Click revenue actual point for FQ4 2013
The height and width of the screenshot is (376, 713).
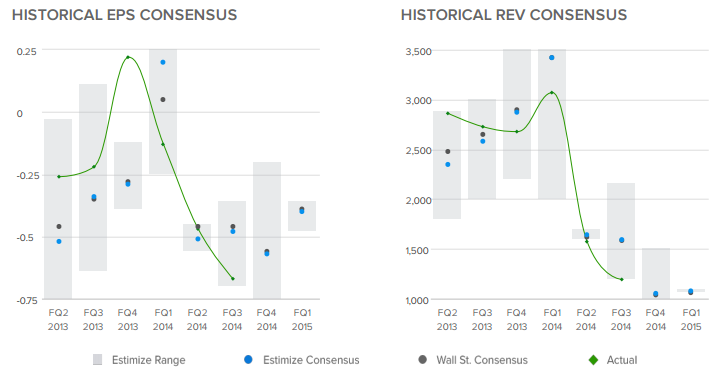point(517,132)
